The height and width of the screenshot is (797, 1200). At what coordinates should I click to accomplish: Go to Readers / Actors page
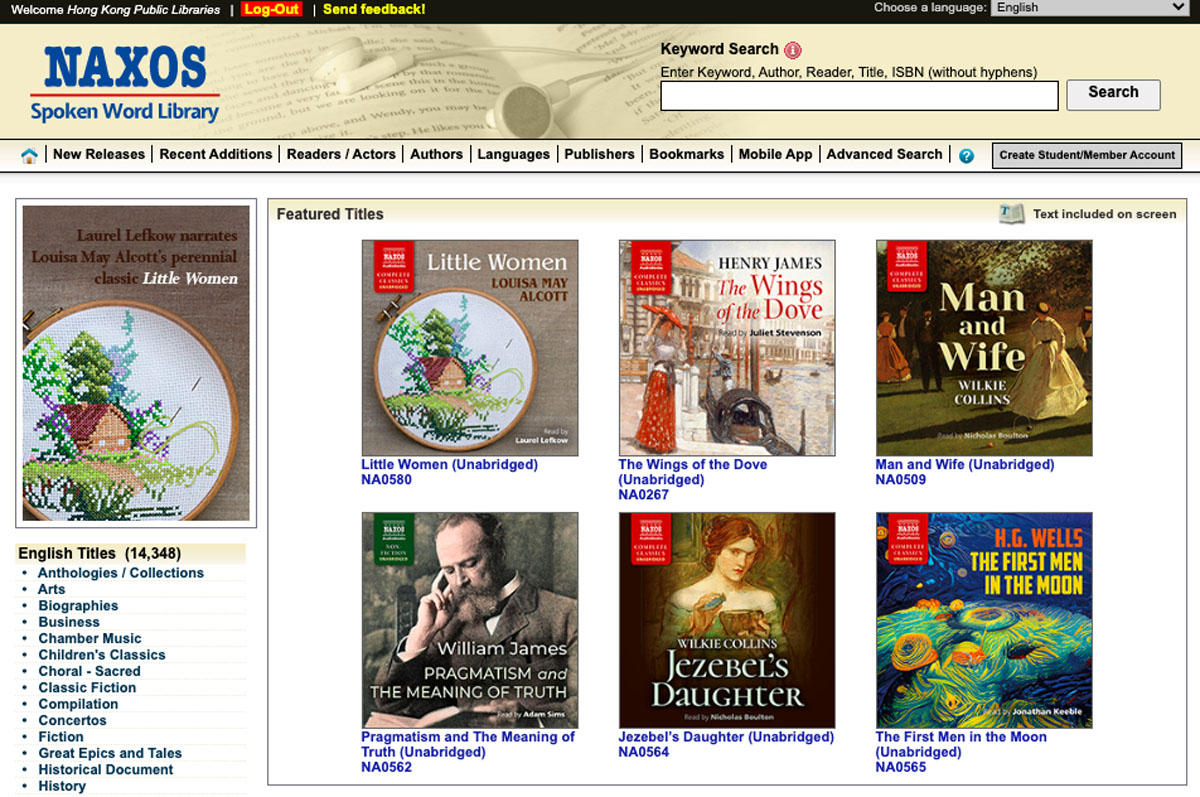(x=341, y=154)
